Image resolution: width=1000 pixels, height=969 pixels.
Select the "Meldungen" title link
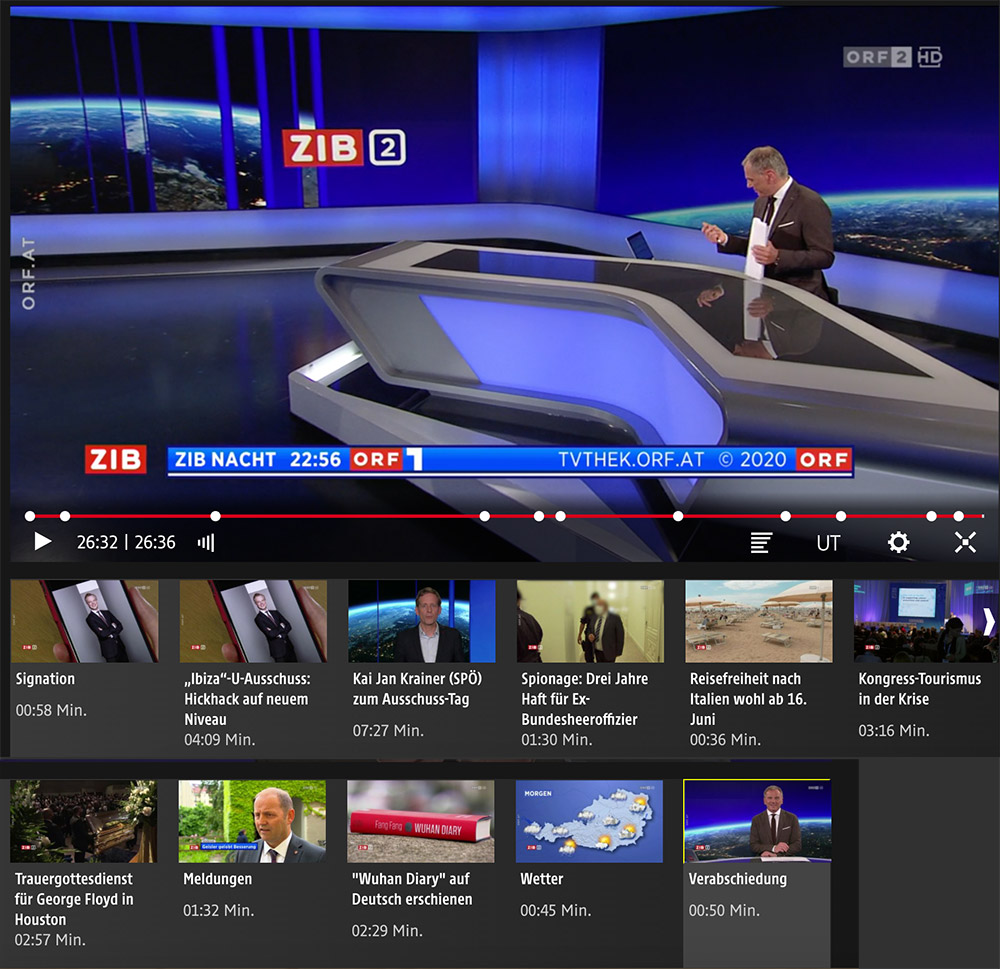[217, 879]
